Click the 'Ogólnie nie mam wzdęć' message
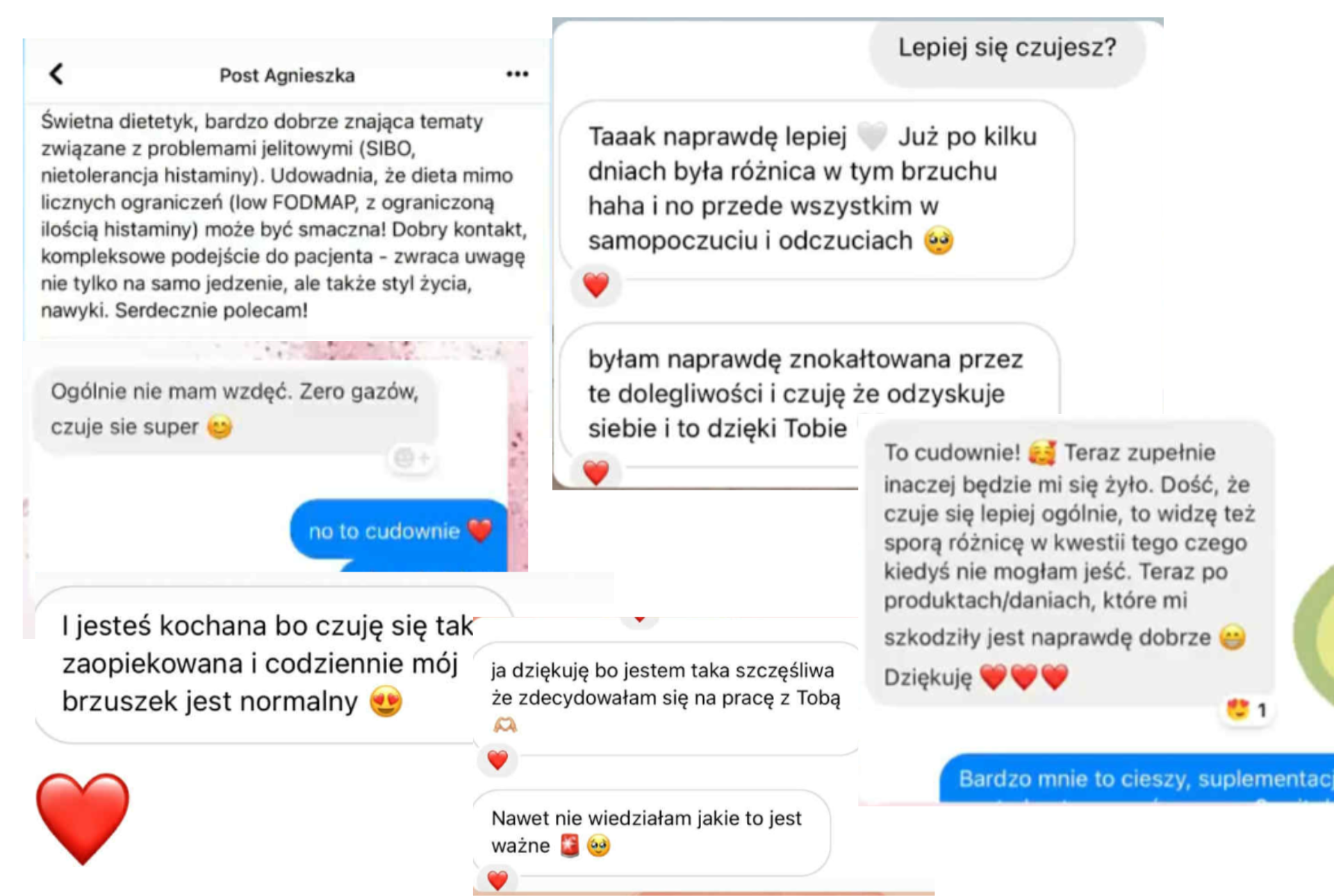Image resolution: width=1334 pixels, height=896 pixels. tap(235, 408)
